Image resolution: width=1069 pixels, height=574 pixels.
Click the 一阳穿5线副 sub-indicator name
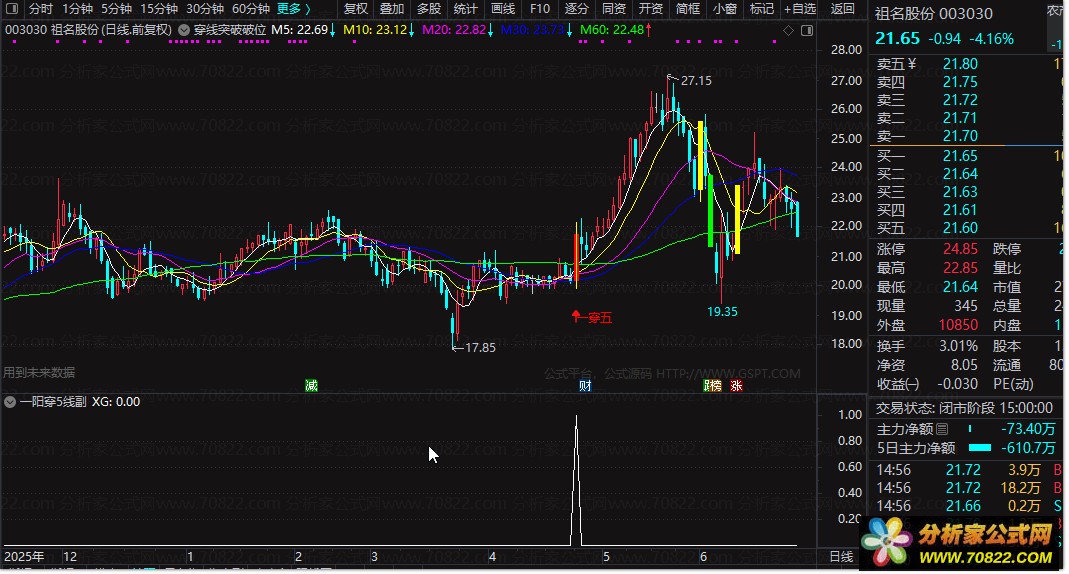[x=53, y=402]
